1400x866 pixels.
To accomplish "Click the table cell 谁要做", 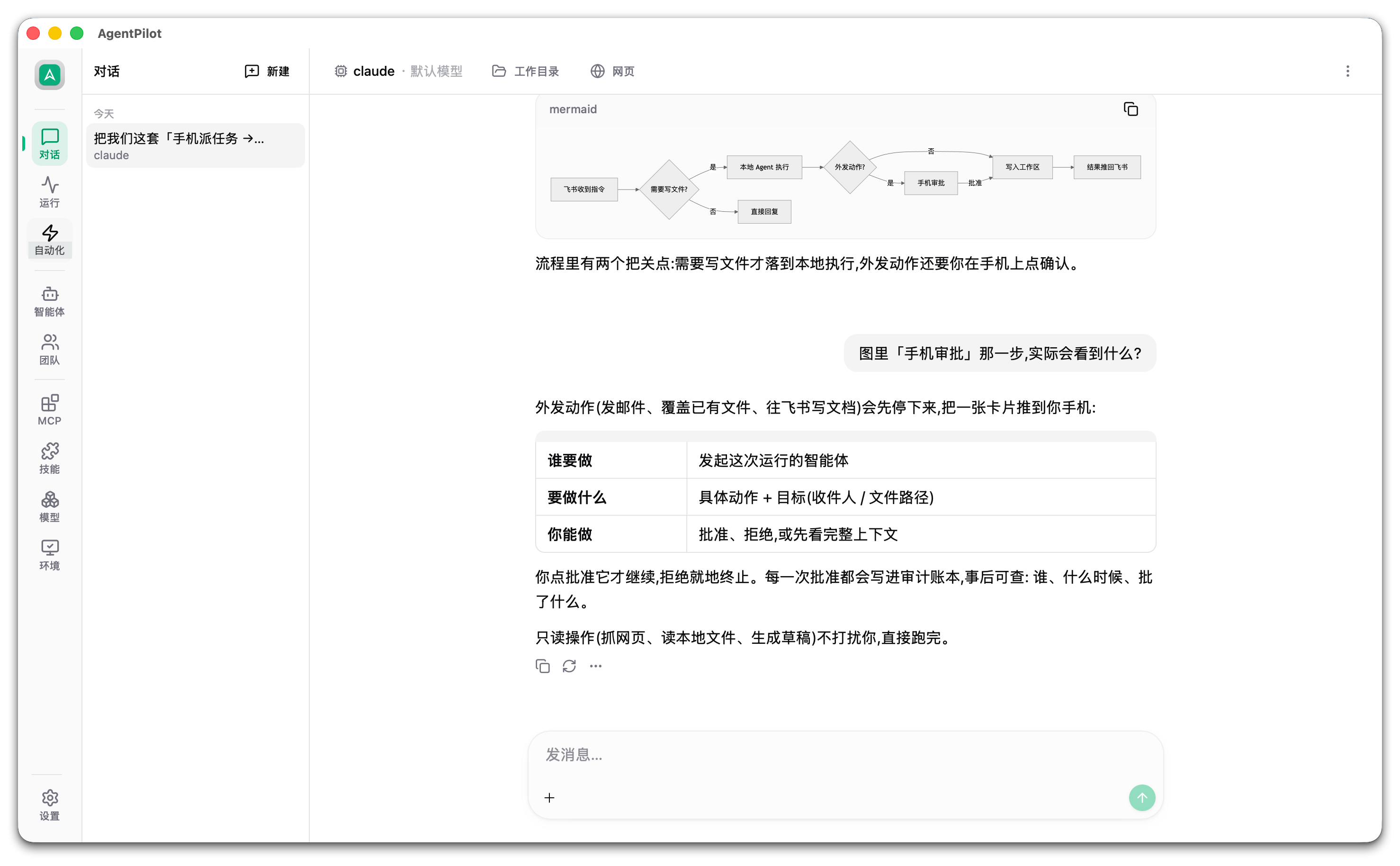I will (611, 460).
